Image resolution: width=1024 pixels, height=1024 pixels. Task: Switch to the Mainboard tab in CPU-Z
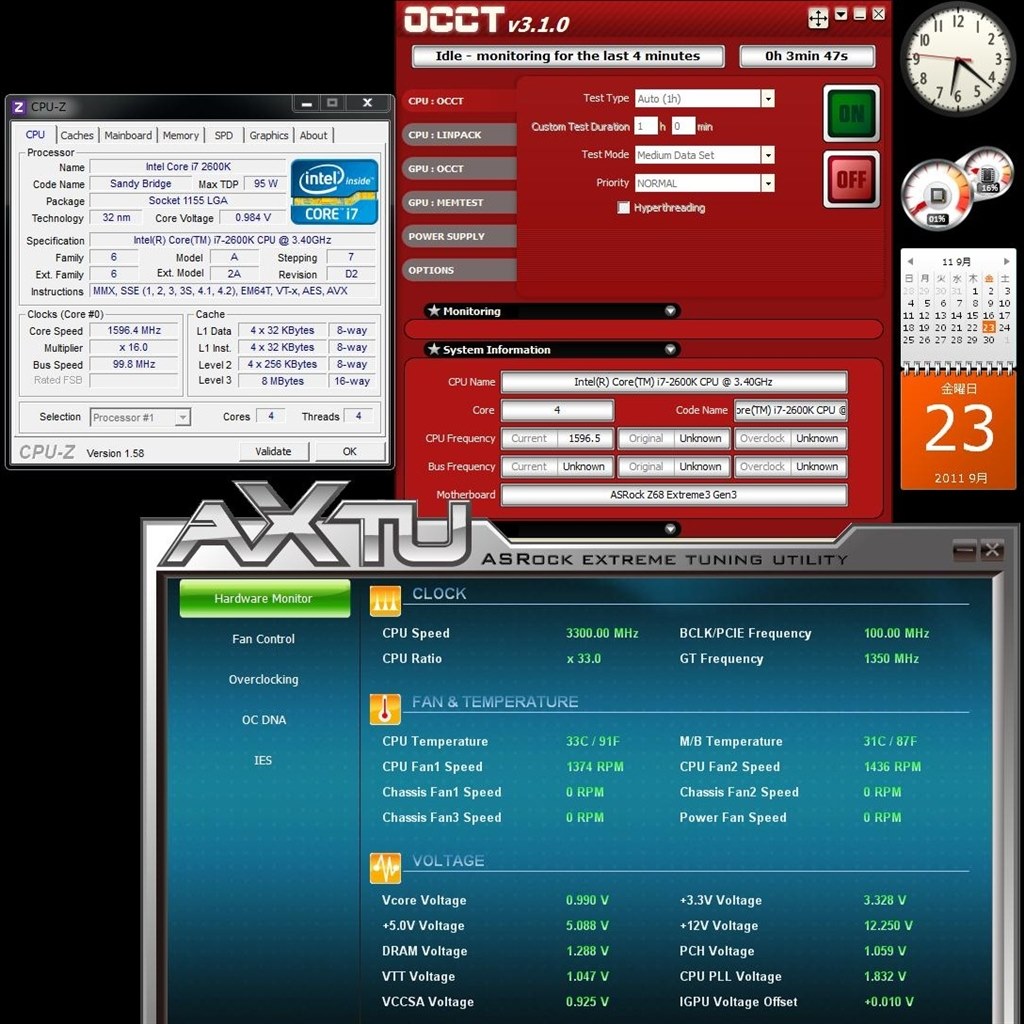(x=128, y=135)
